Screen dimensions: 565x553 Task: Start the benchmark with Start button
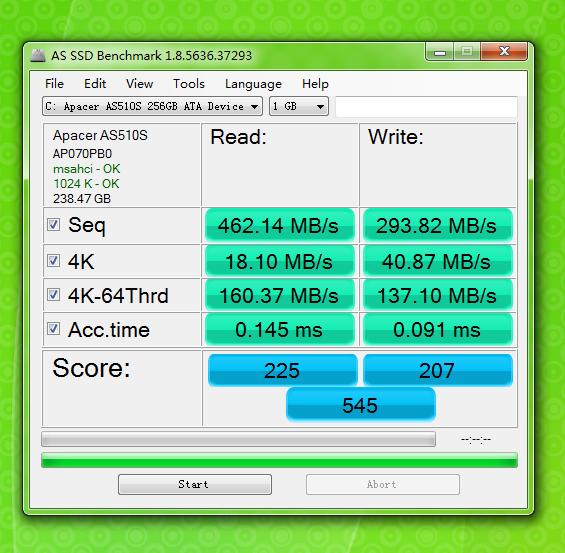[x=195, y=484]
